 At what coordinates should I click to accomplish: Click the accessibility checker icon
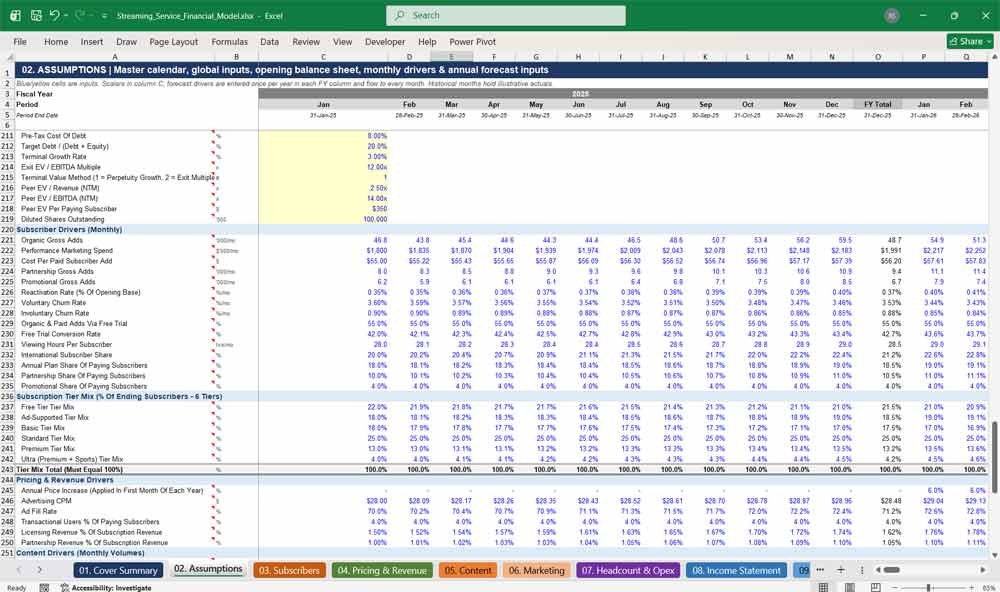64,588
